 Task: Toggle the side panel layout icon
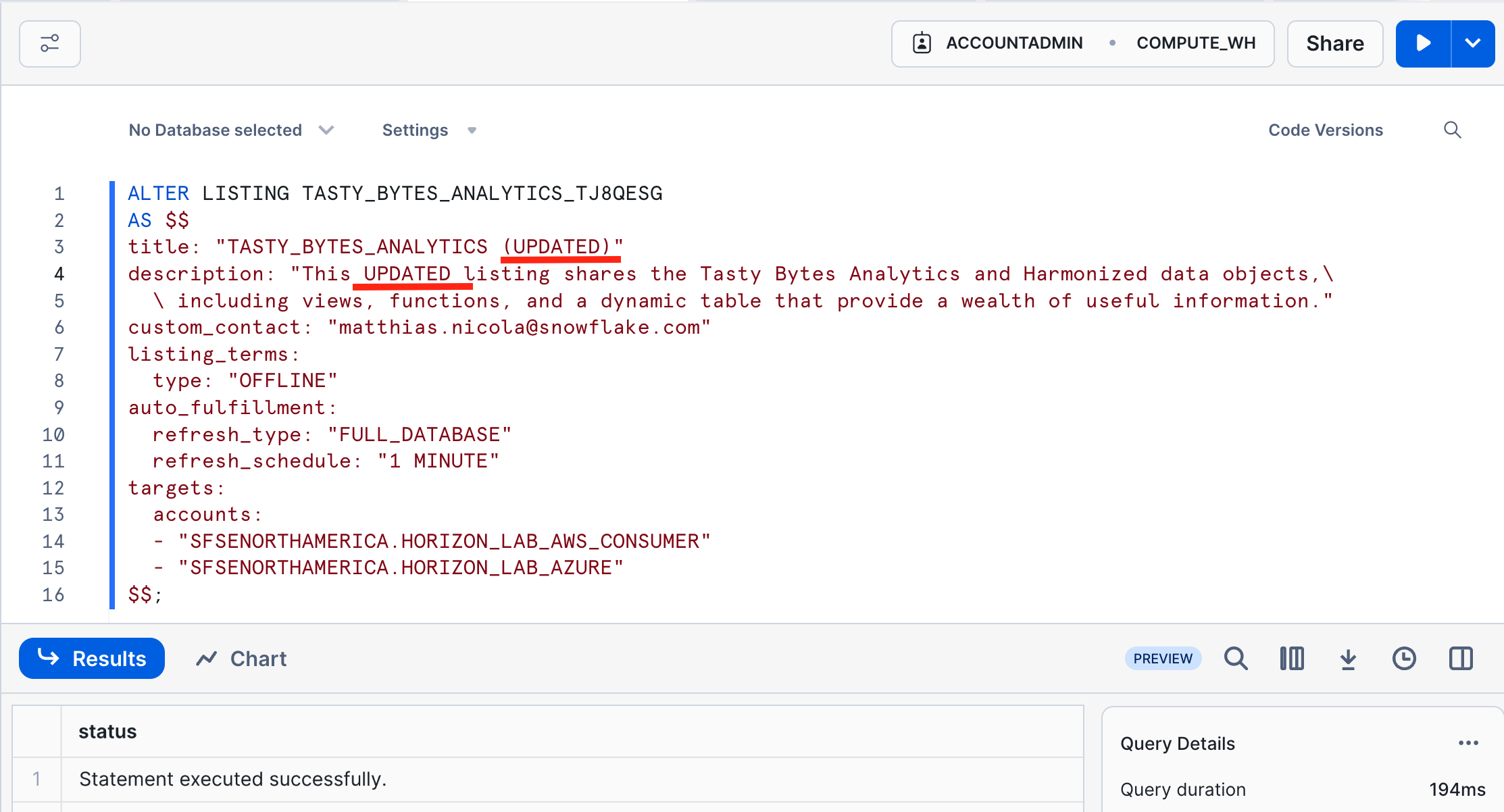tap(1460, 658)
